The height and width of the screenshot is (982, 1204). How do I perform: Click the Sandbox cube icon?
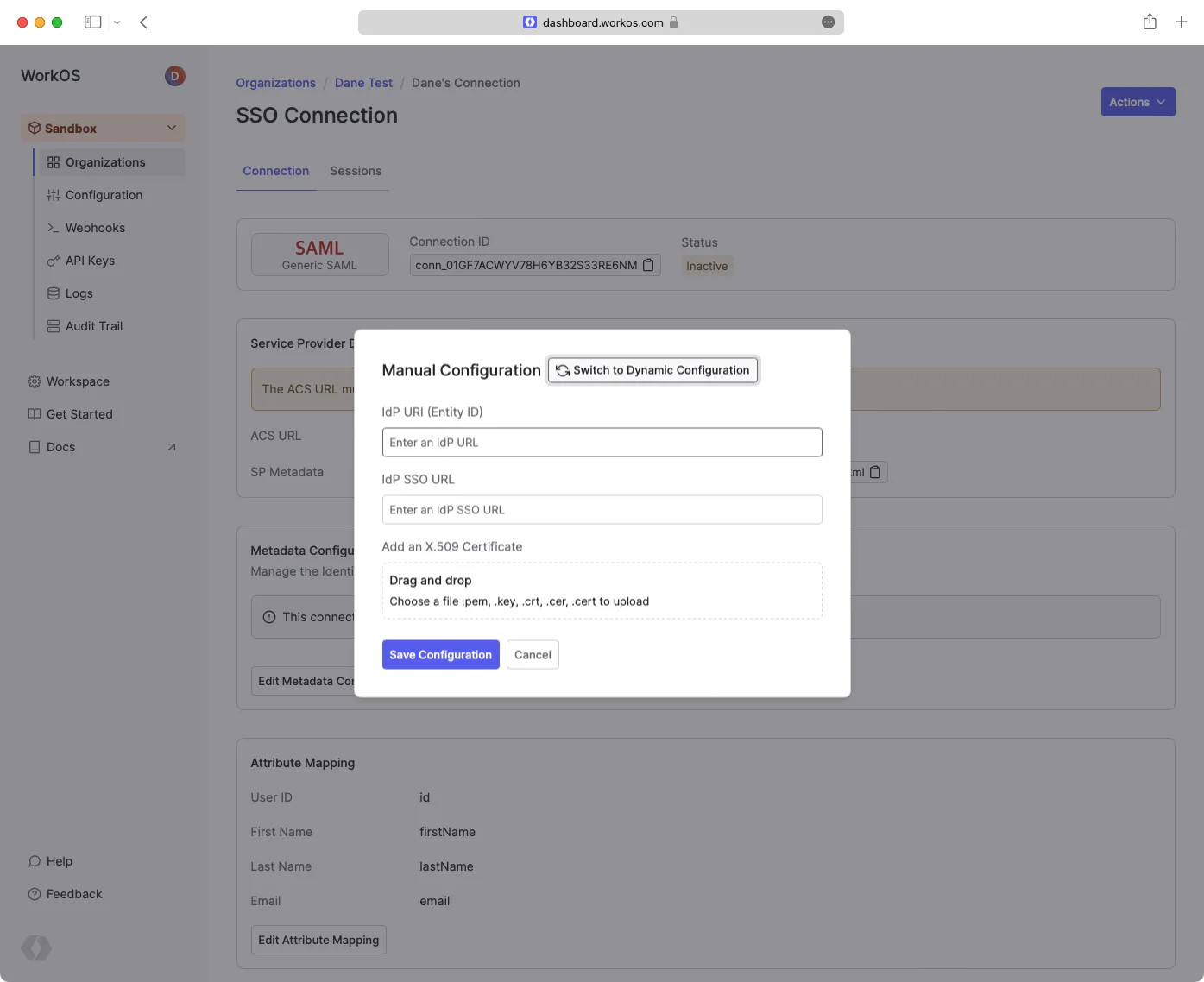[35, 128]
